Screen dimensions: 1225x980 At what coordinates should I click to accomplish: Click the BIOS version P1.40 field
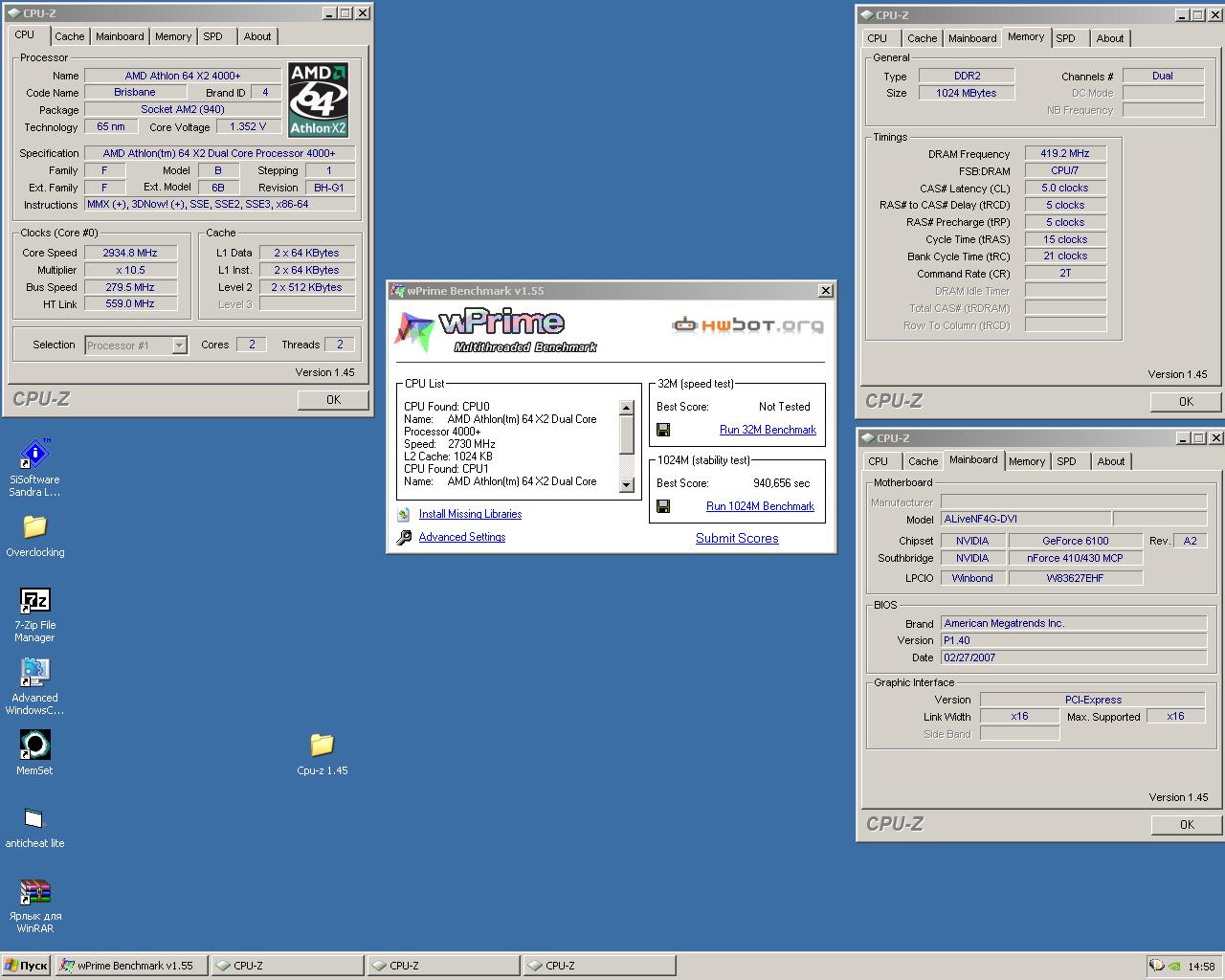point(1074,640)
